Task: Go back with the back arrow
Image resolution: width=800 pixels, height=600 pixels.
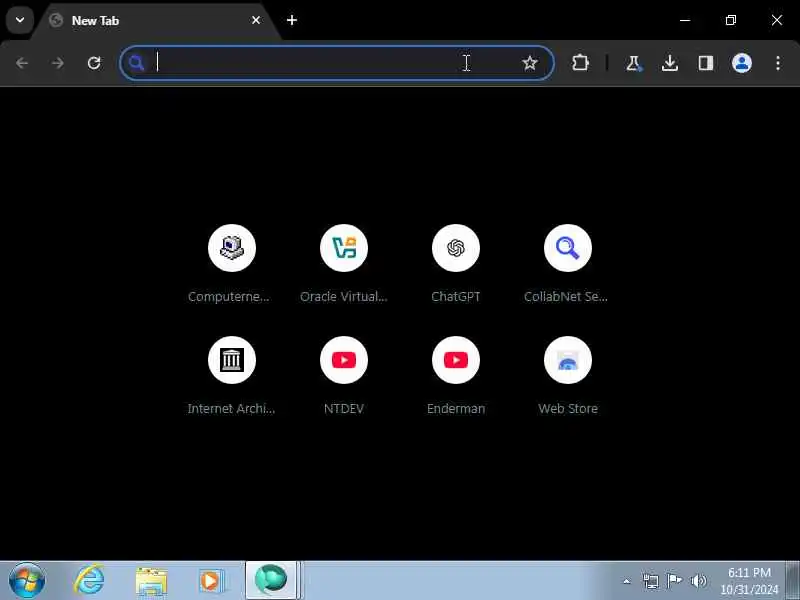Action: [22, 63]
